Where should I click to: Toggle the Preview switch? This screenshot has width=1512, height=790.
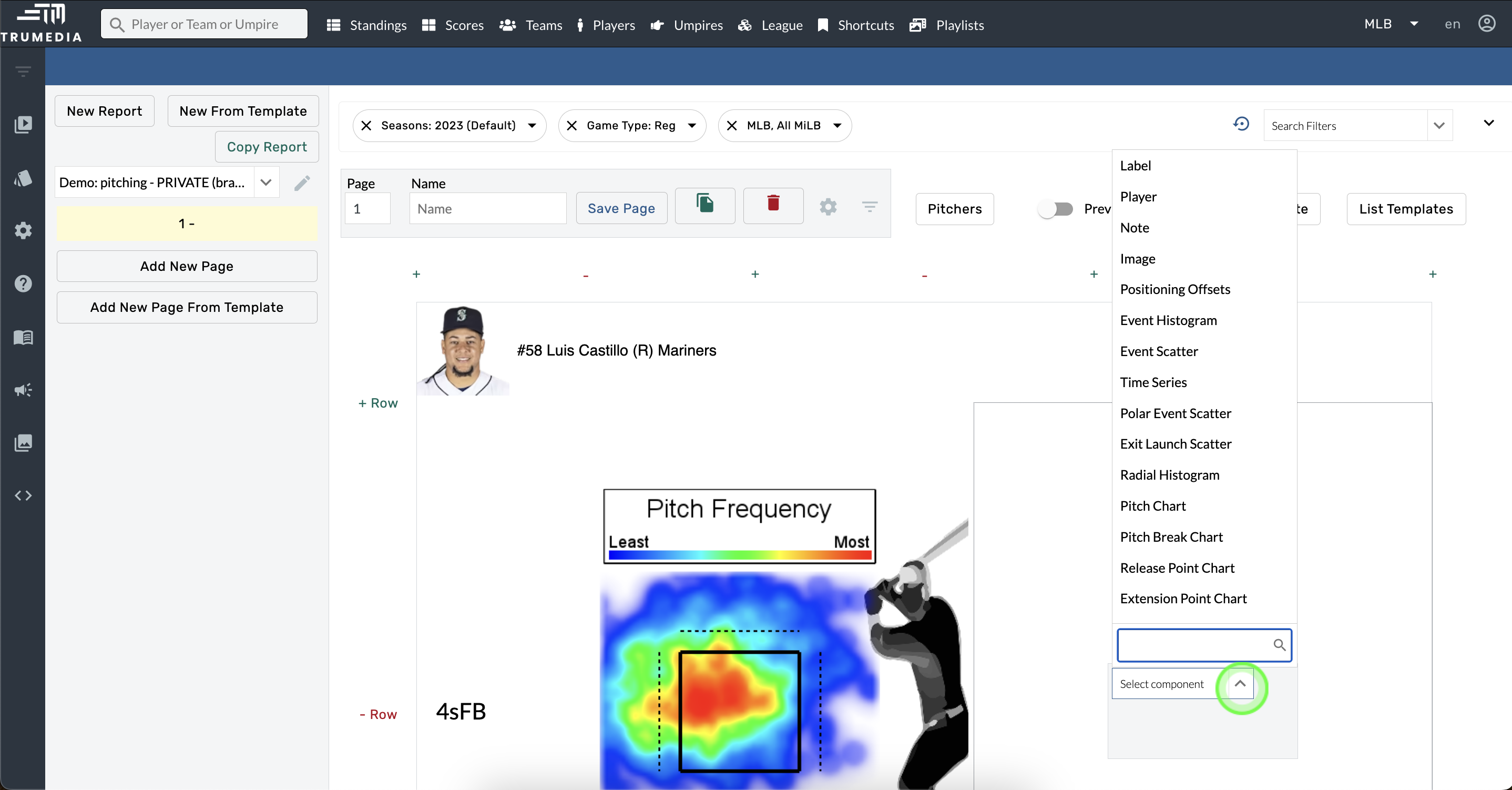[x=1055, y=209]
